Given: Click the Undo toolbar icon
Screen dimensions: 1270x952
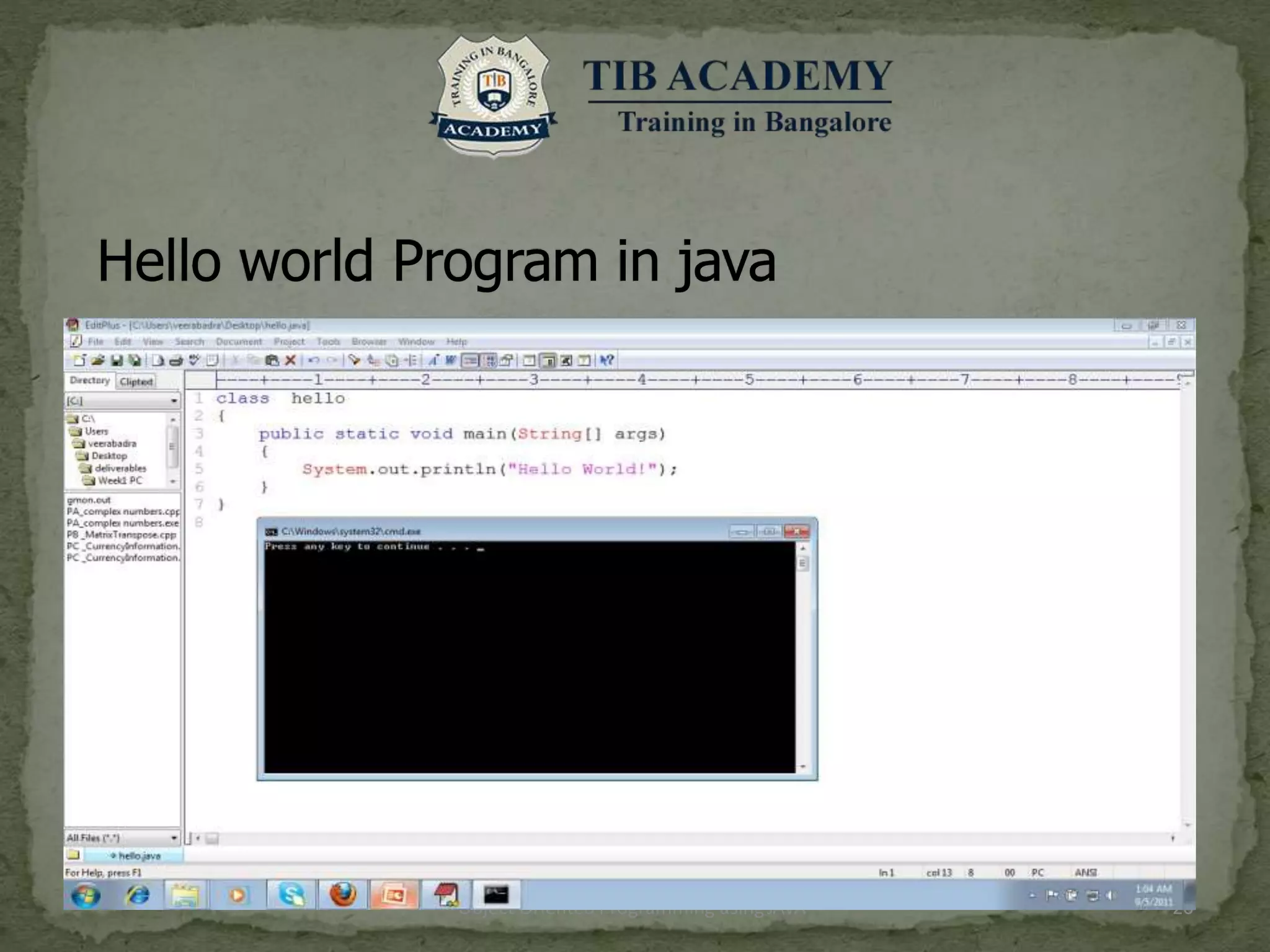Looking at the screenshot, I should coord(313,360).
